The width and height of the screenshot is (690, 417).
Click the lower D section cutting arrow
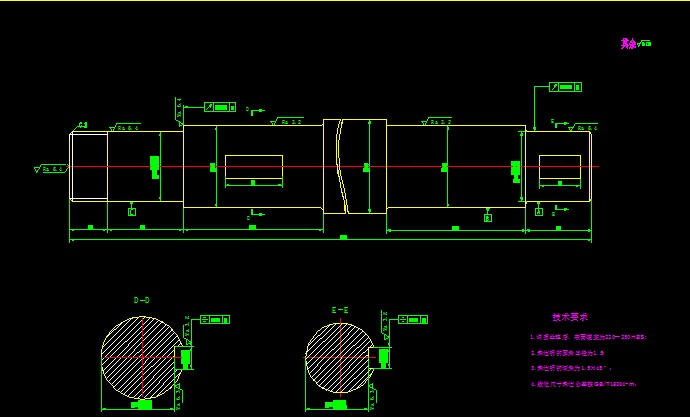[256, 215]
